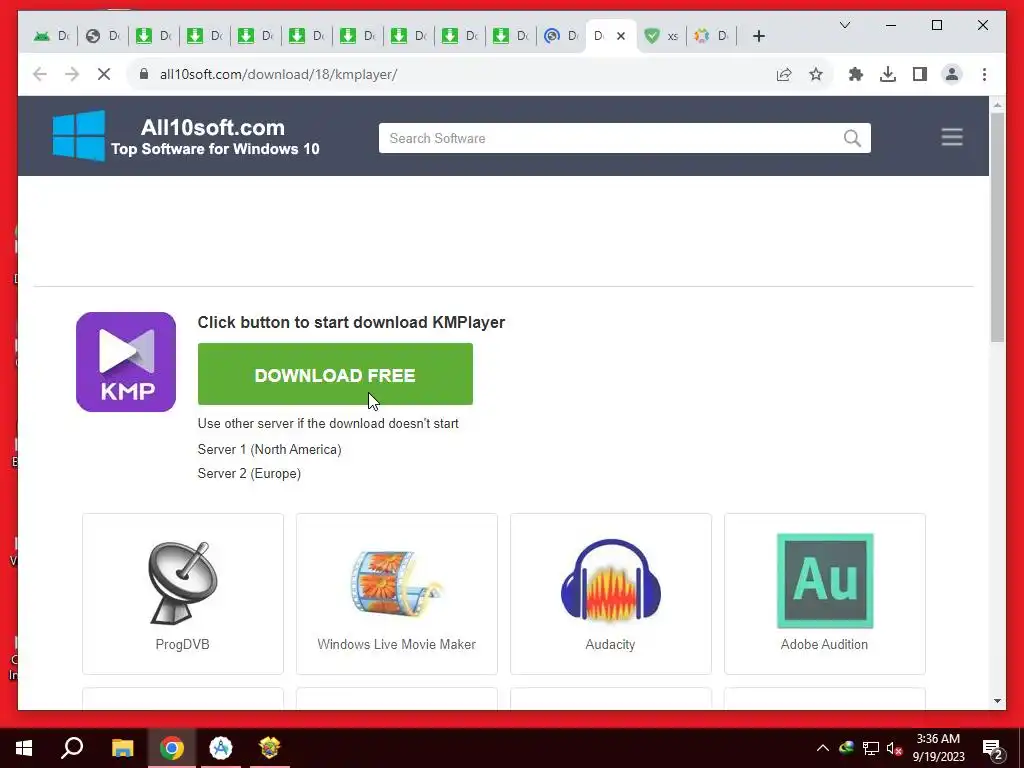The height and width of the screenshot is (768, 1024).
Task: Click the scrollbar up arrow
Action: click(997, 104)
